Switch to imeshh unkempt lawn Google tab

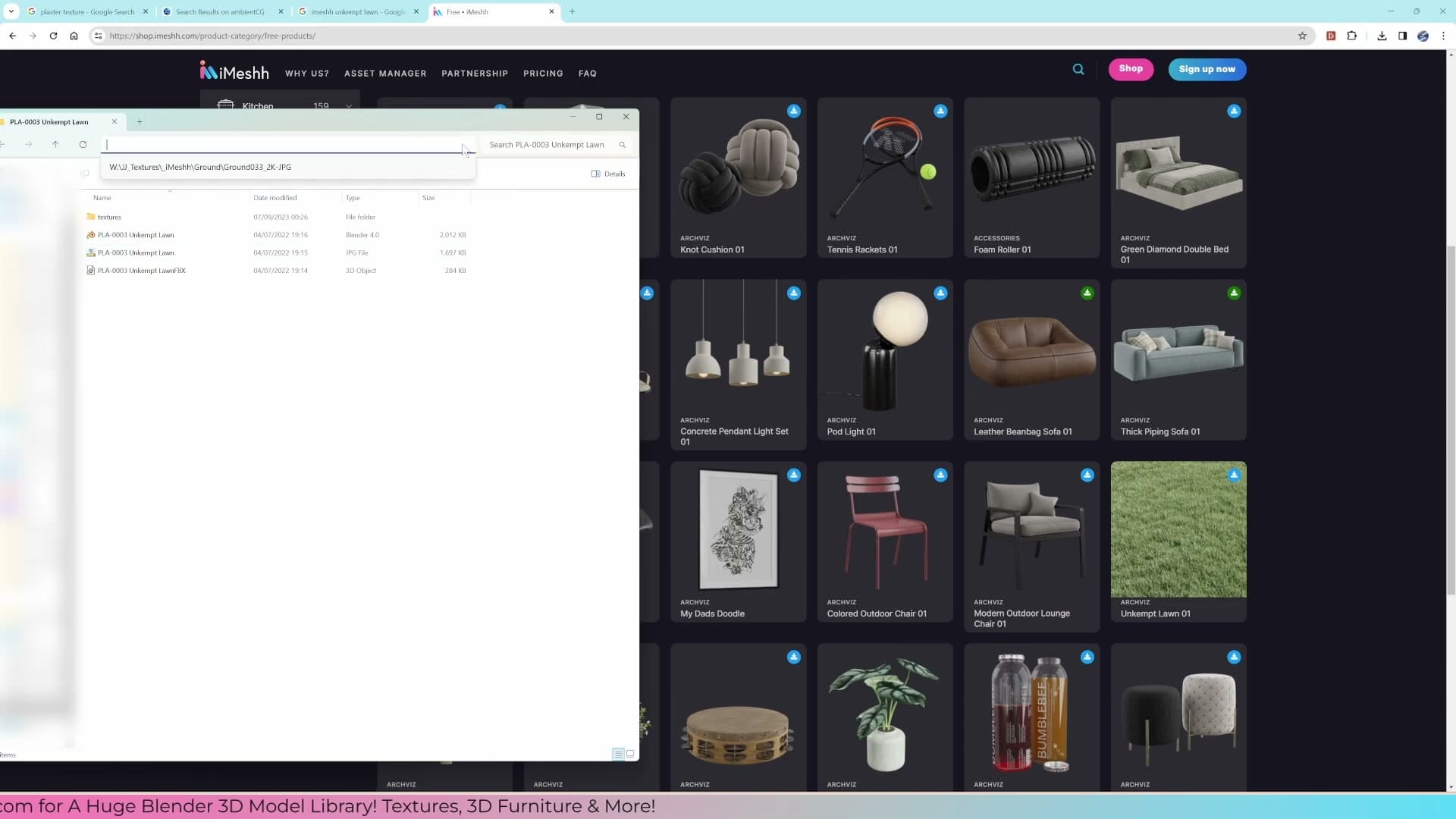(357, 11)
